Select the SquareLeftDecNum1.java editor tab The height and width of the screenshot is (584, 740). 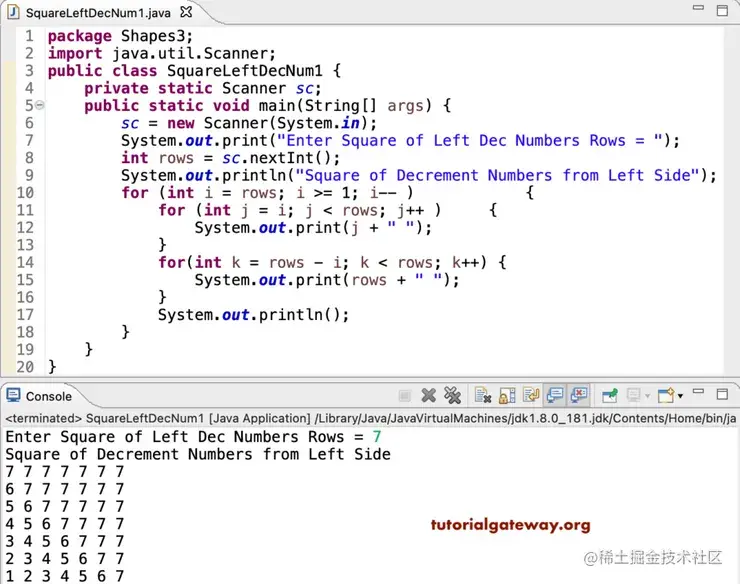[x=98, y=13]
